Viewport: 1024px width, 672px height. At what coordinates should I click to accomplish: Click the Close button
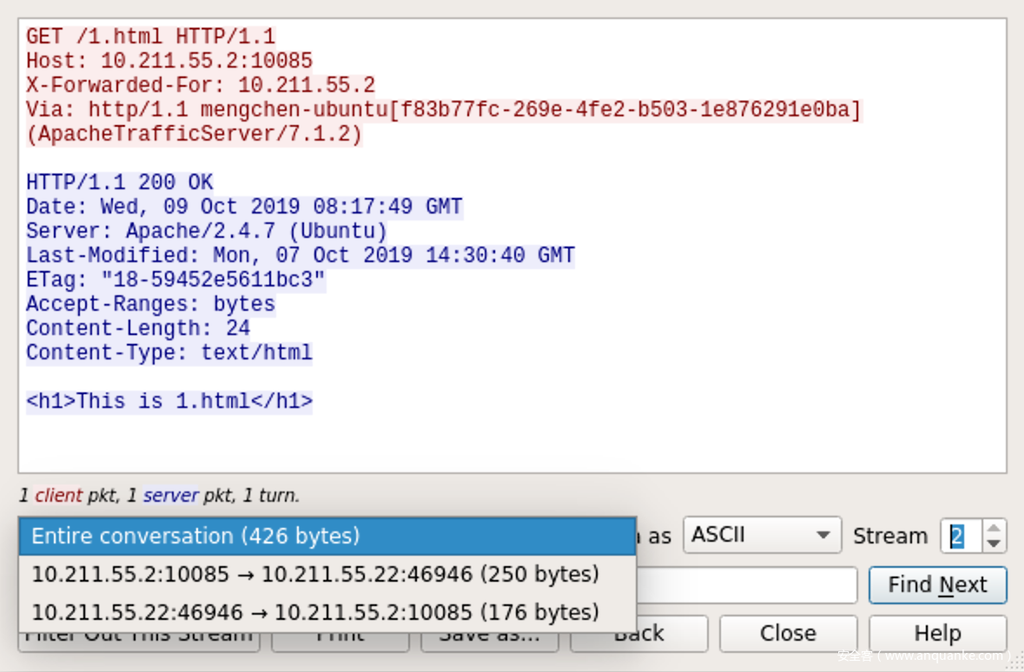(788, 633)
